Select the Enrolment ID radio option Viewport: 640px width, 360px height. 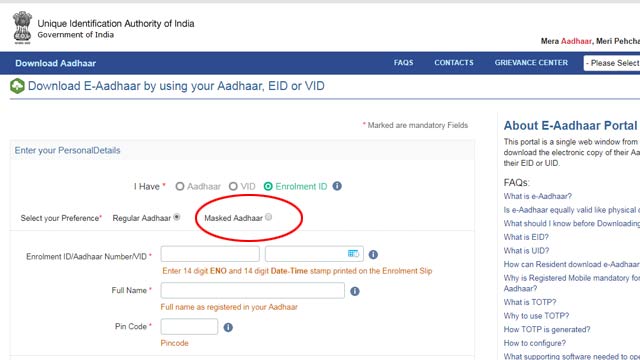click(x=268, y=187)
